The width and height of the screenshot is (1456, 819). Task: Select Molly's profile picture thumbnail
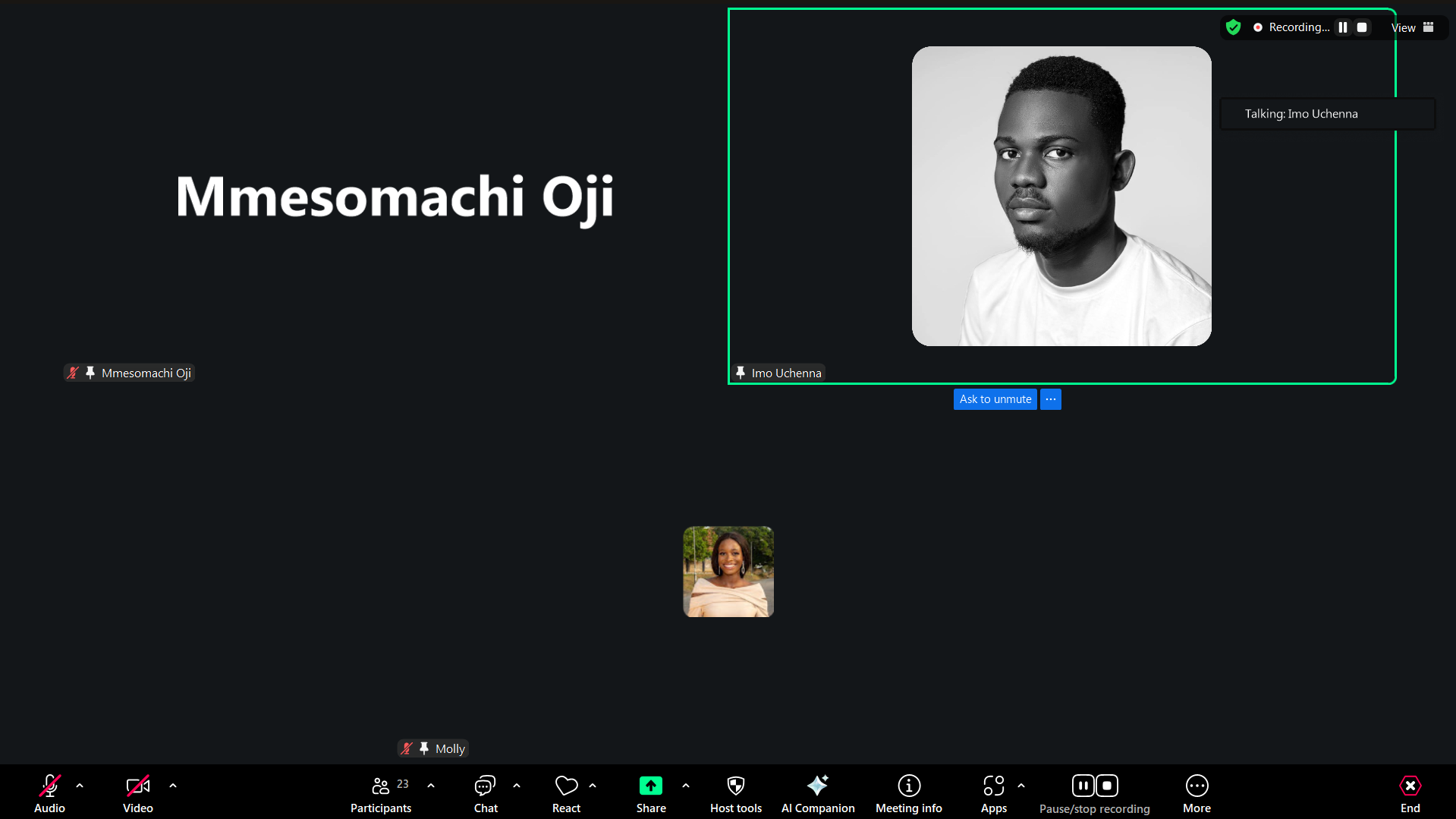728,572
